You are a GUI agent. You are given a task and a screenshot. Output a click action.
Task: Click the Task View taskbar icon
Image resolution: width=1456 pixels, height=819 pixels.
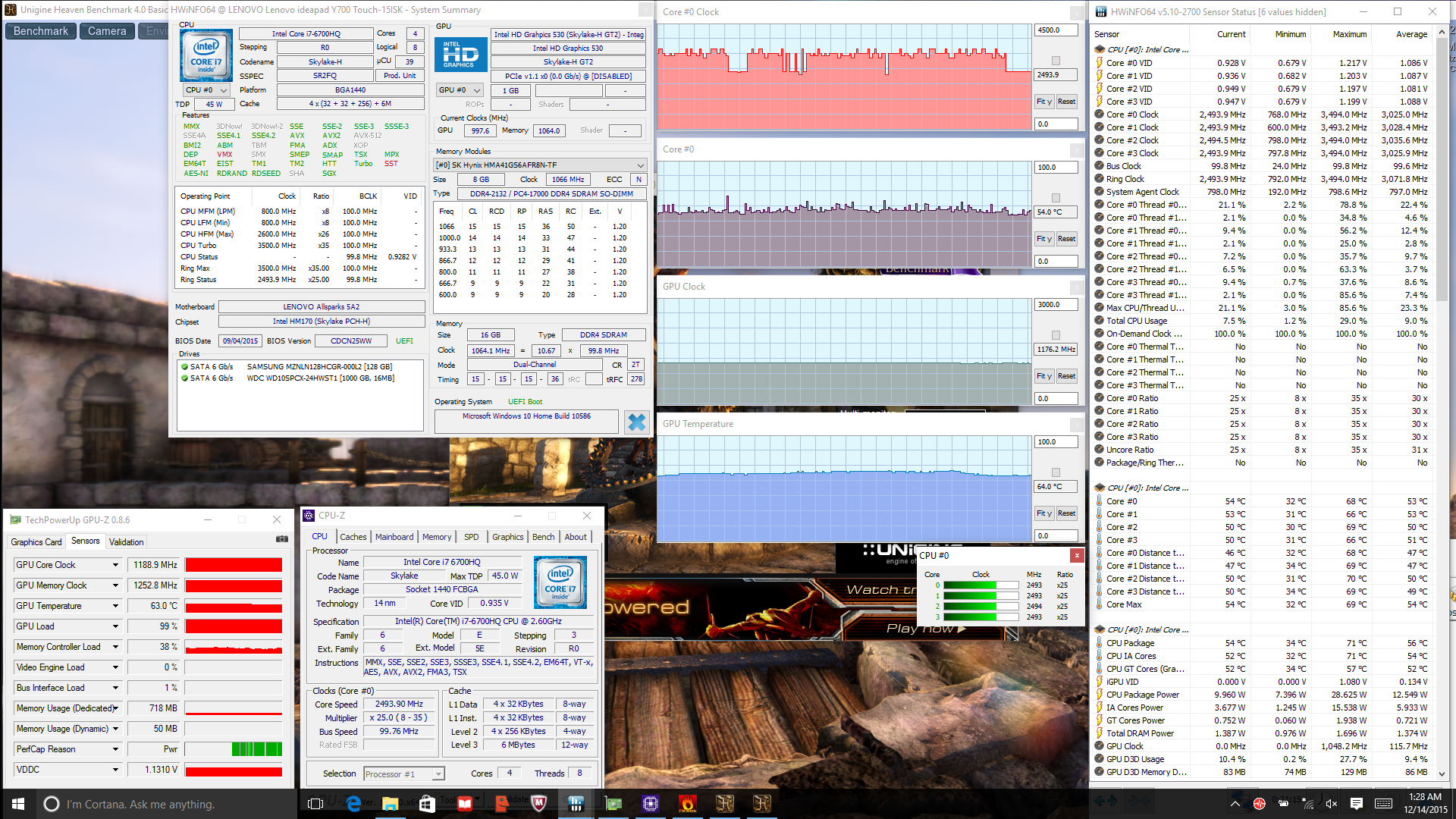click(315, 803)
